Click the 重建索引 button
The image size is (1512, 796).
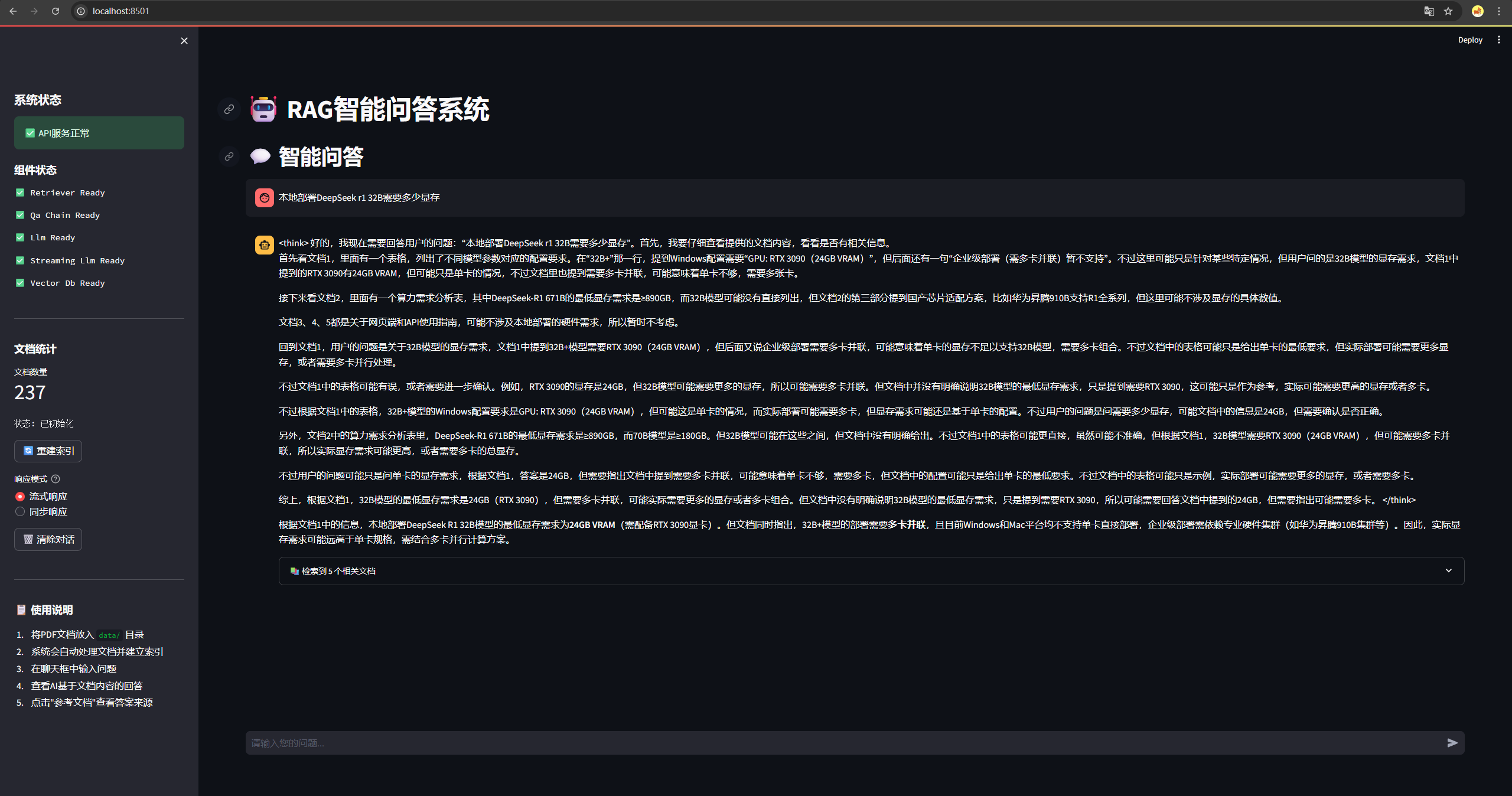[x=48, y=451]
